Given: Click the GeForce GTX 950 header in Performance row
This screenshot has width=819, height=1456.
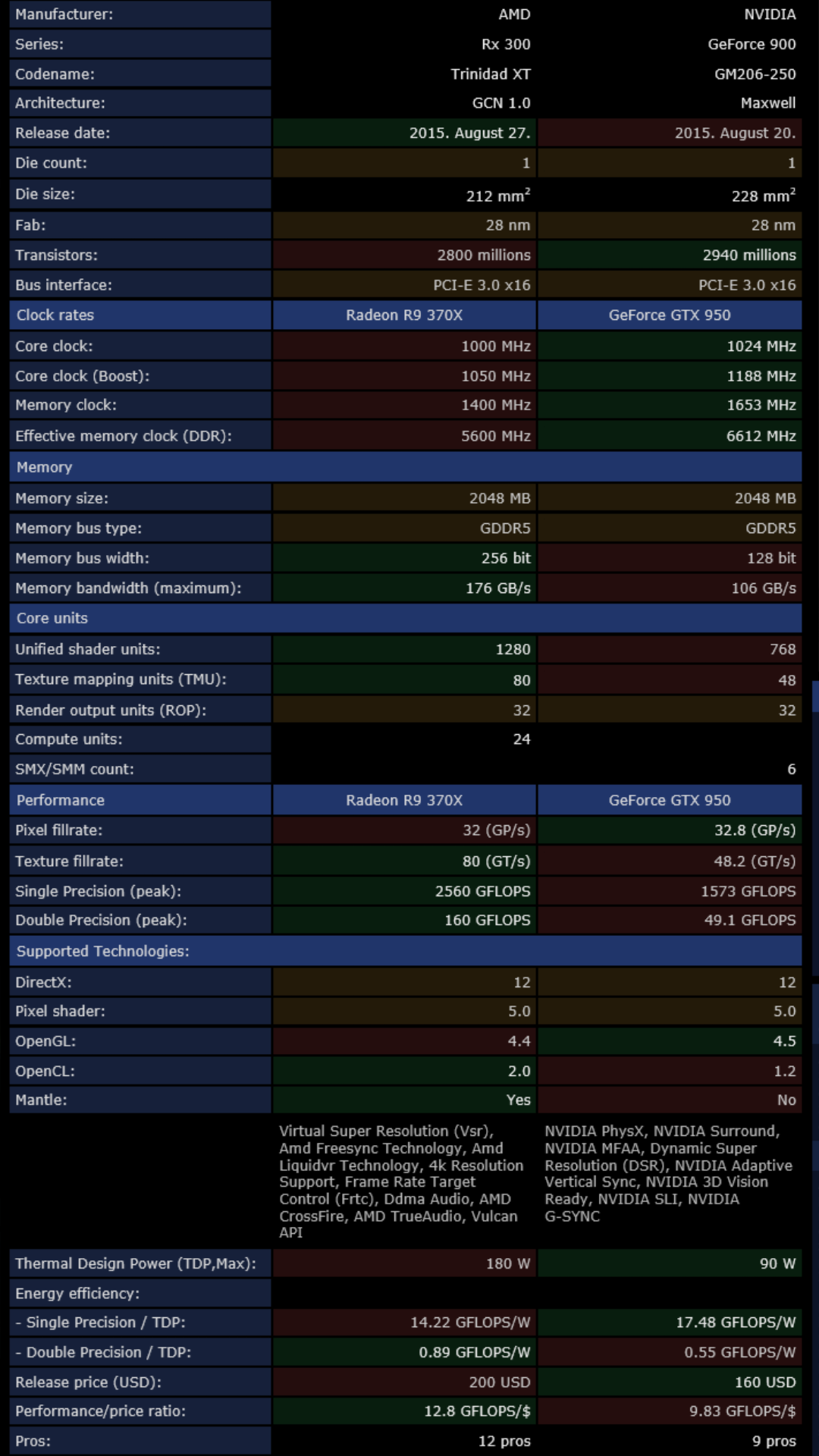Looking at the screenshot, I should [x=670, y=800].
